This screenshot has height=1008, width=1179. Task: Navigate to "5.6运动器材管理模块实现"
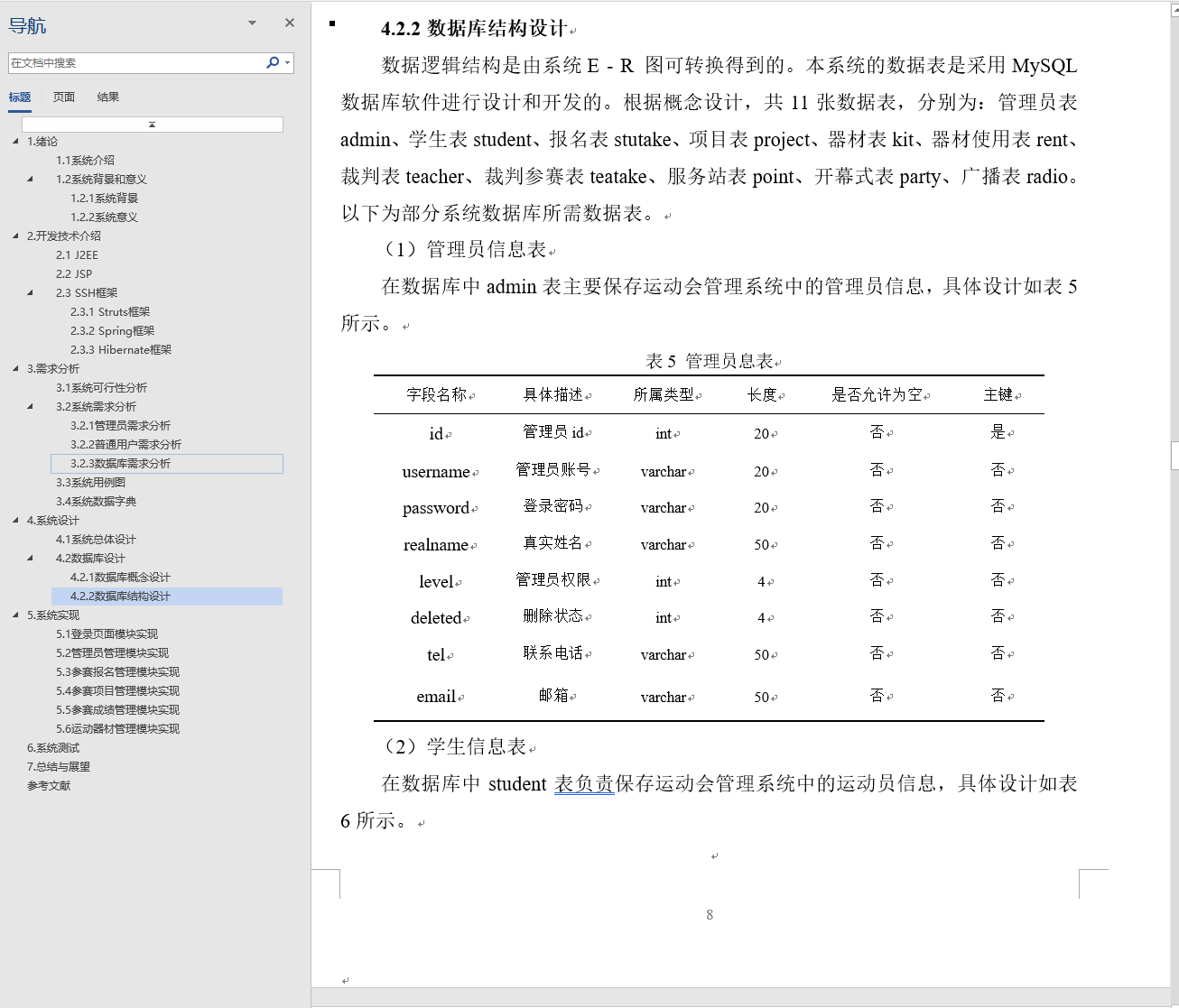(118, 728)
